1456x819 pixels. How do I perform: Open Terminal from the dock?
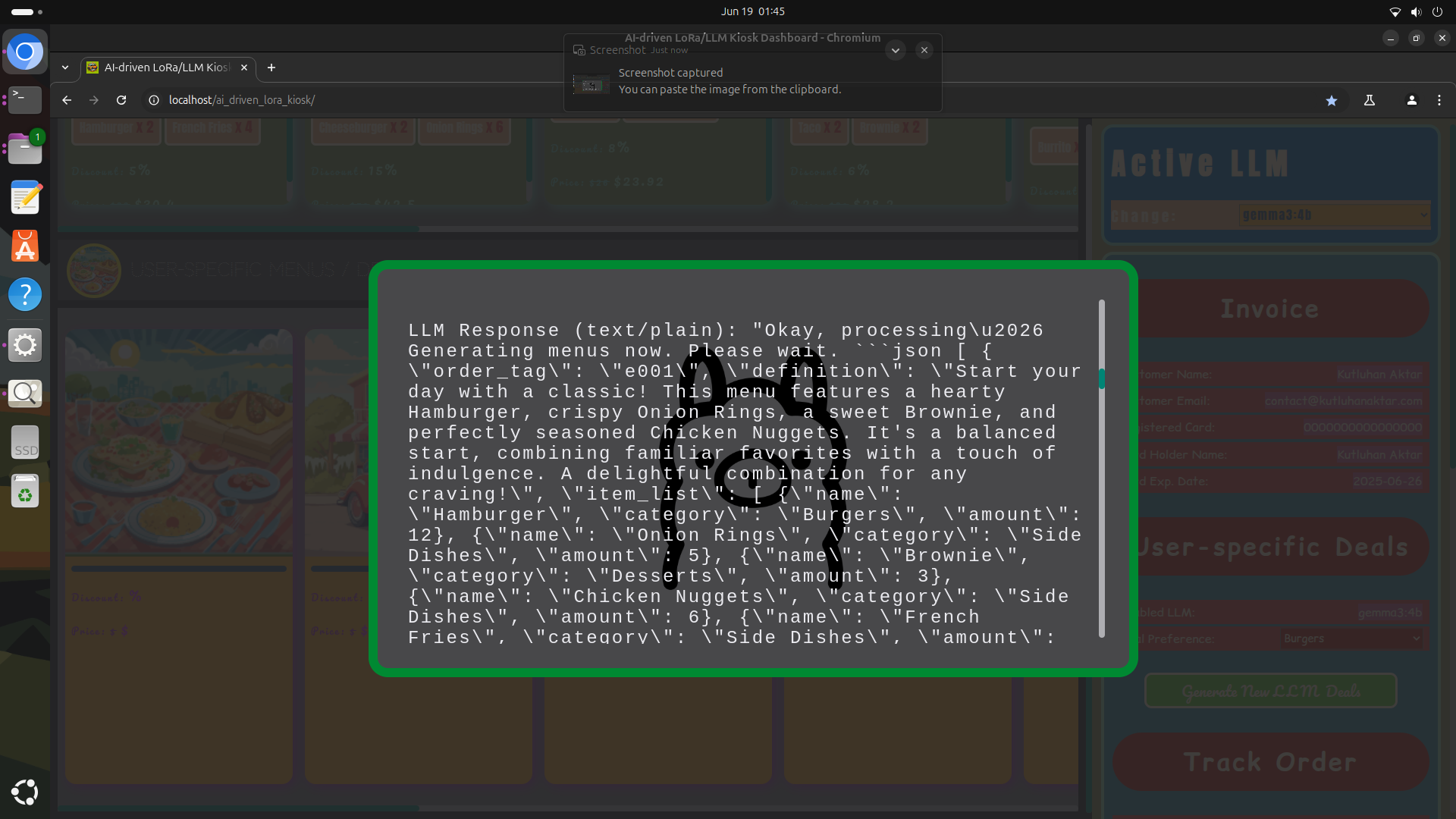click(x=25, y=99)
